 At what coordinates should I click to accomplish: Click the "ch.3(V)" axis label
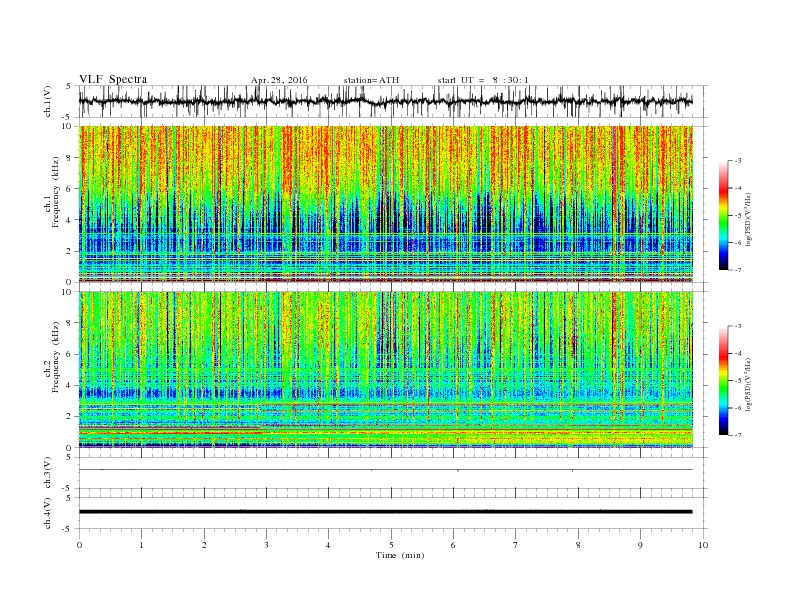pyautogui.click(x=48, y=473)
